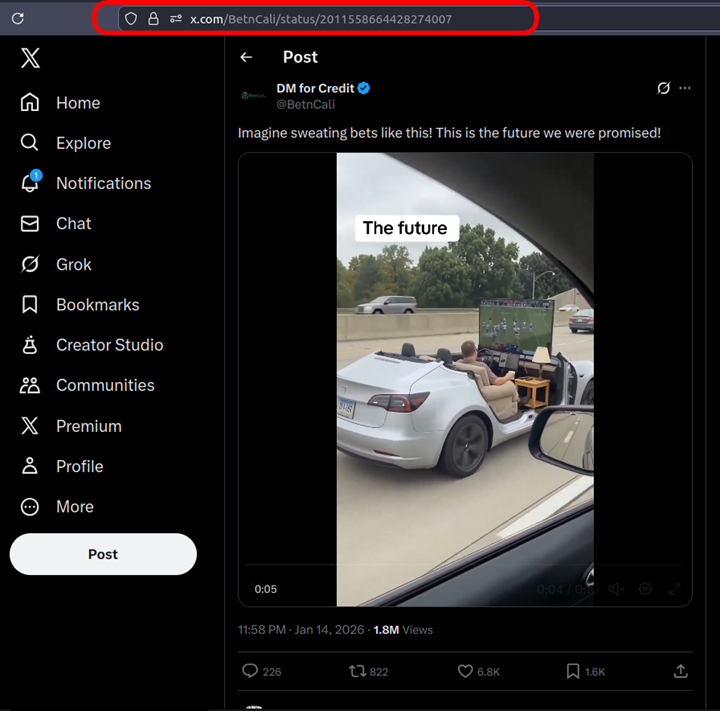The width and height of the screenshot is (720, 711).
Task: Like the post with the heart icon
Action: coord(465,671)
